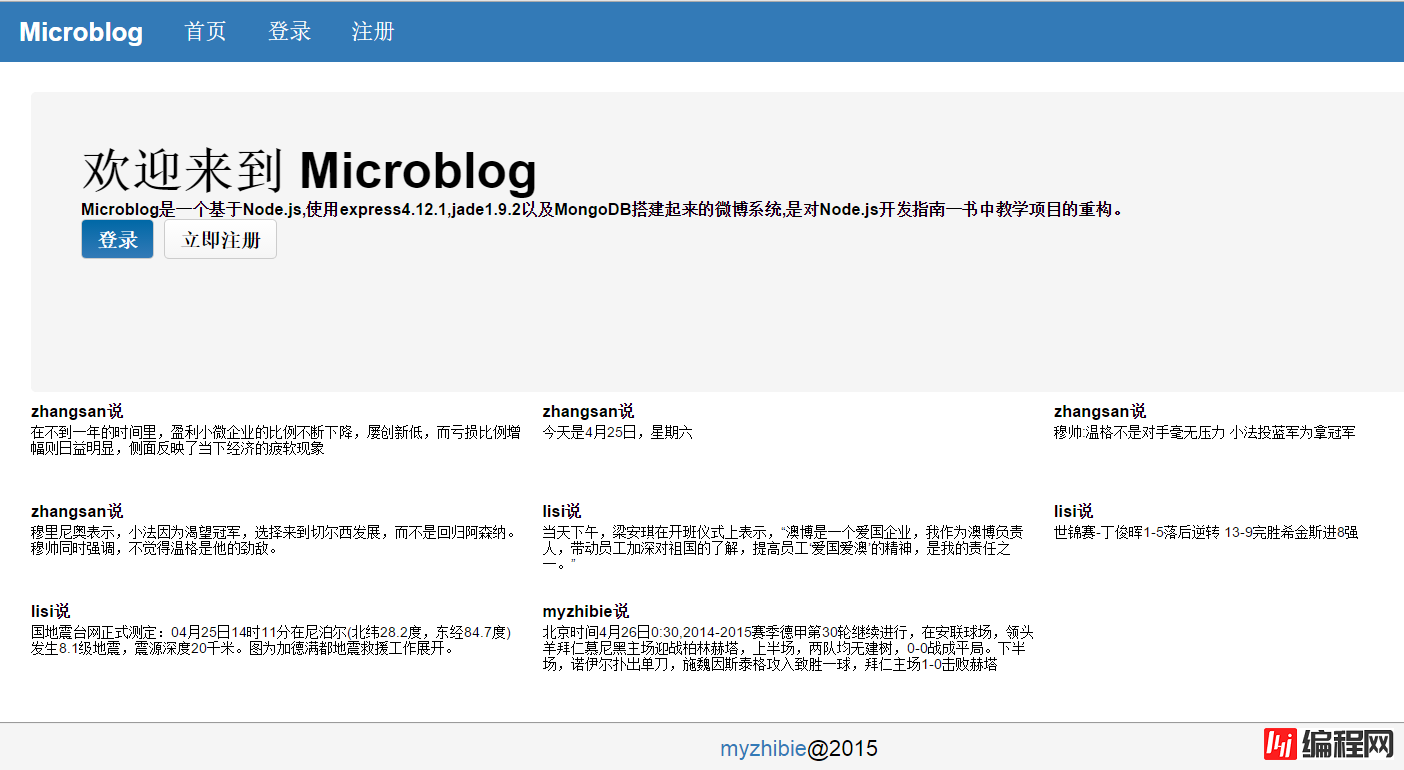Click 'zhangsan说' heading above 盈利小微企业 post

77,411
